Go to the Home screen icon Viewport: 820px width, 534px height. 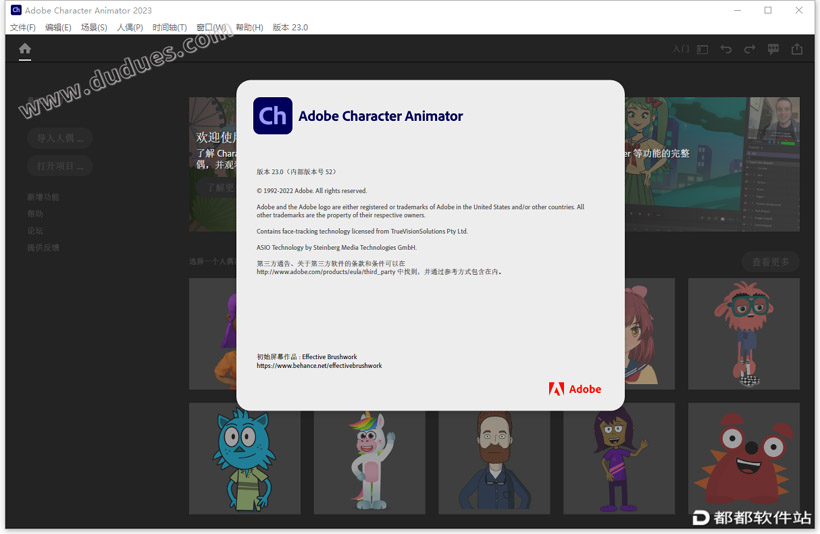[25, 49]
